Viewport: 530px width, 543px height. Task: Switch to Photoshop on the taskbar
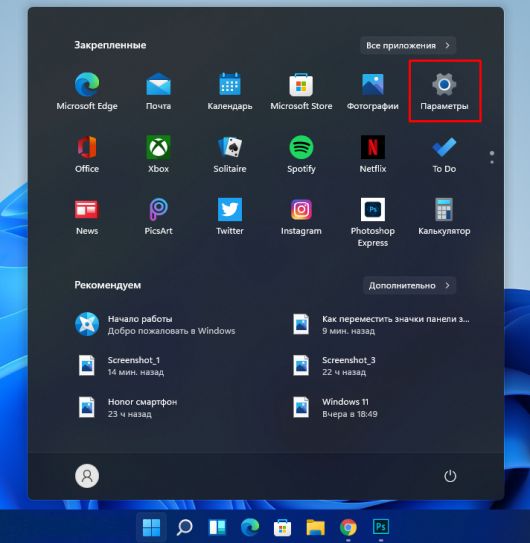(381, 527)
